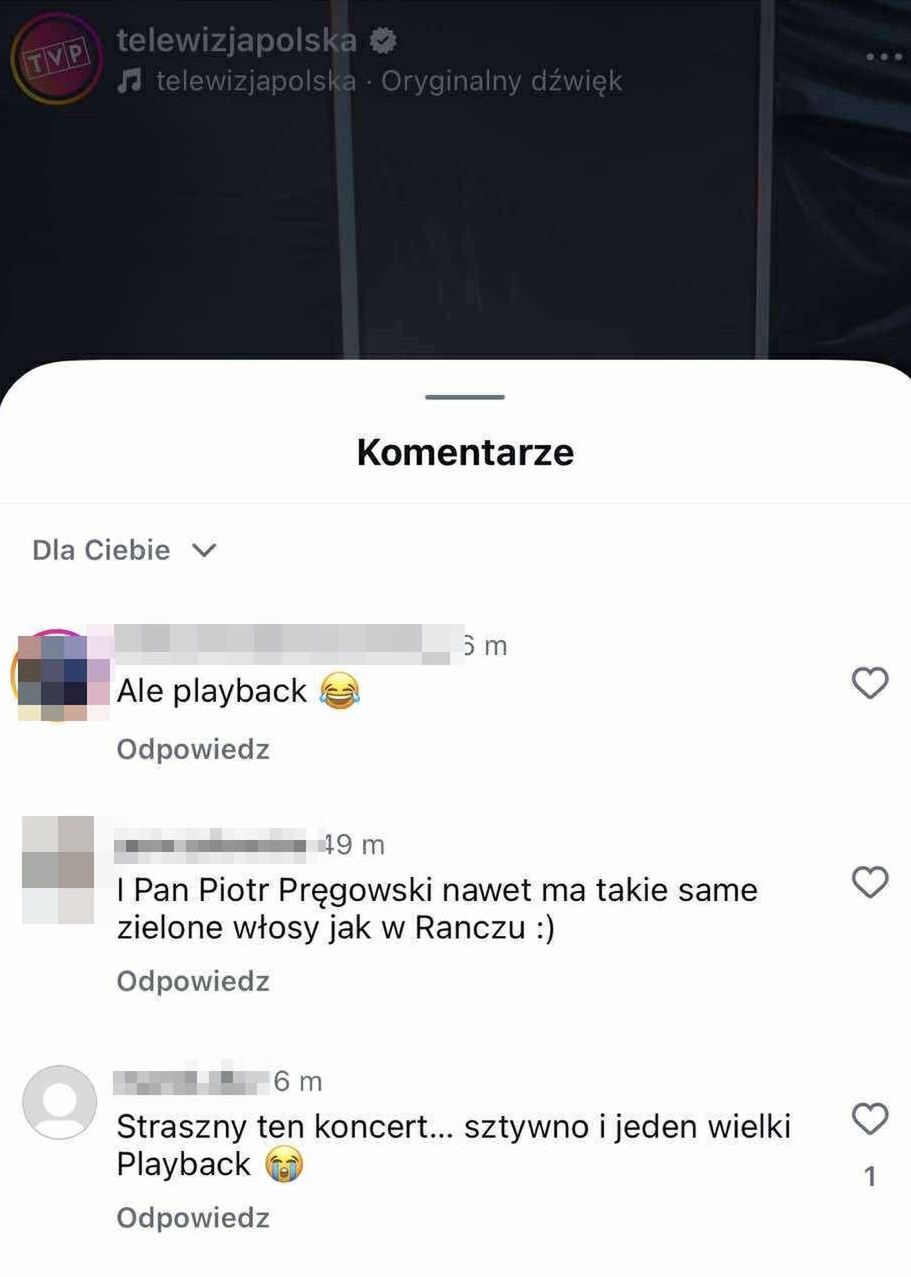Tap the verified badge next to telewizjapolska
911x1277 pixels.
pos(384,41)
